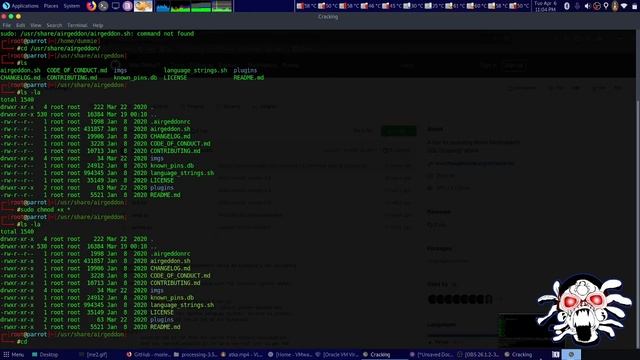Click the location pin tray icon

606,6
